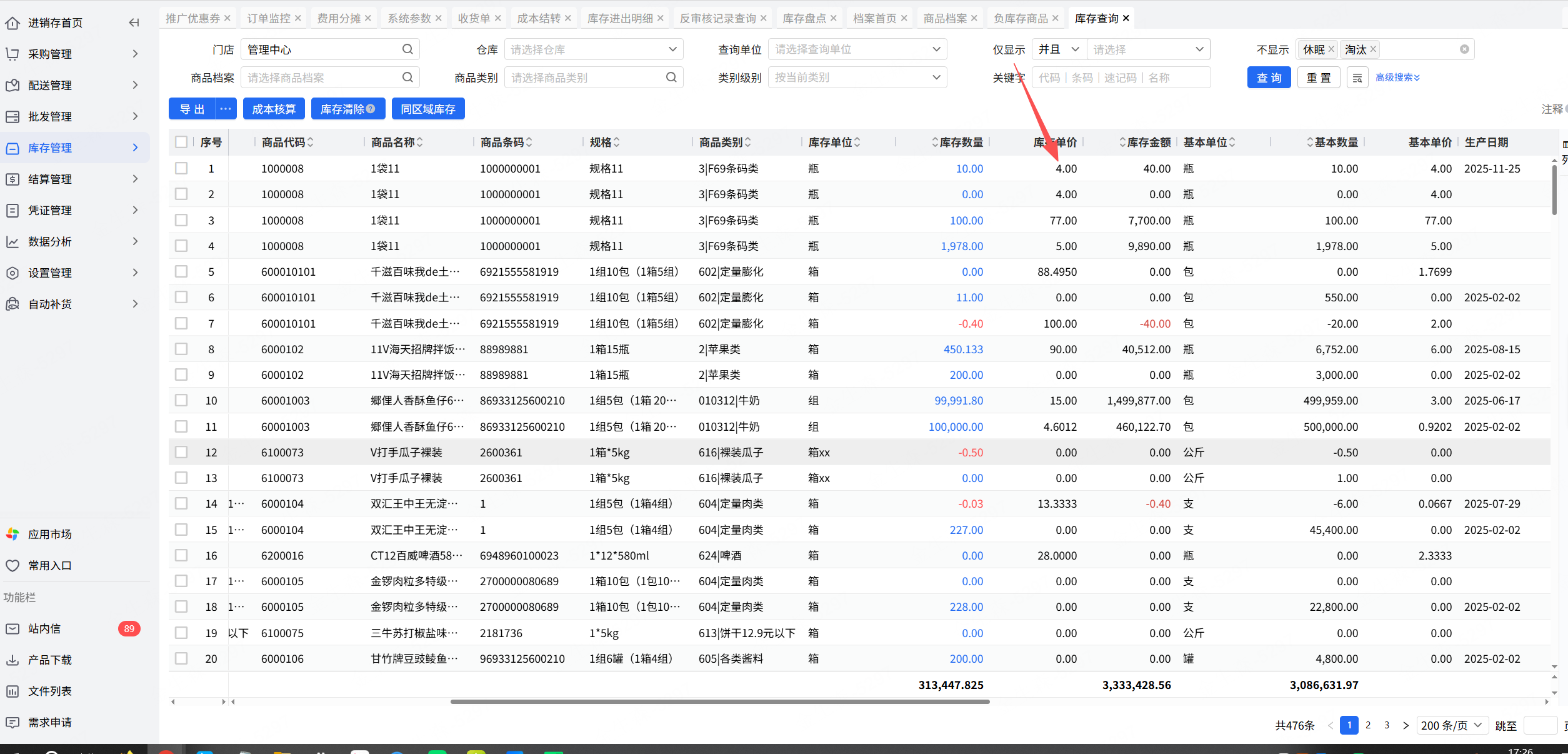Screen dimensions: 1568x754
Task: Click the more options button beside 导出
Action: [226, 109]
